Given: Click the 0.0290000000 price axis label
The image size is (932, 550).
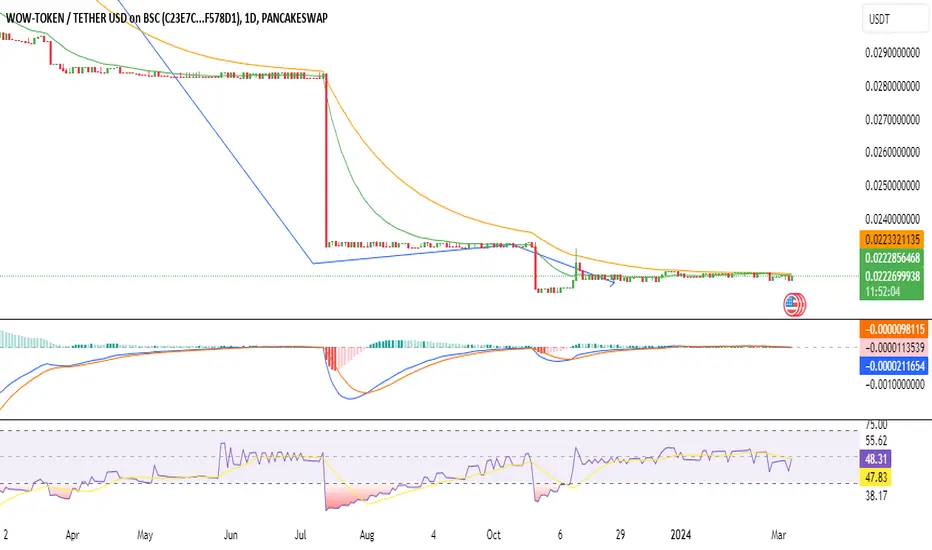Looking at the screenshot, I should 892,53.
